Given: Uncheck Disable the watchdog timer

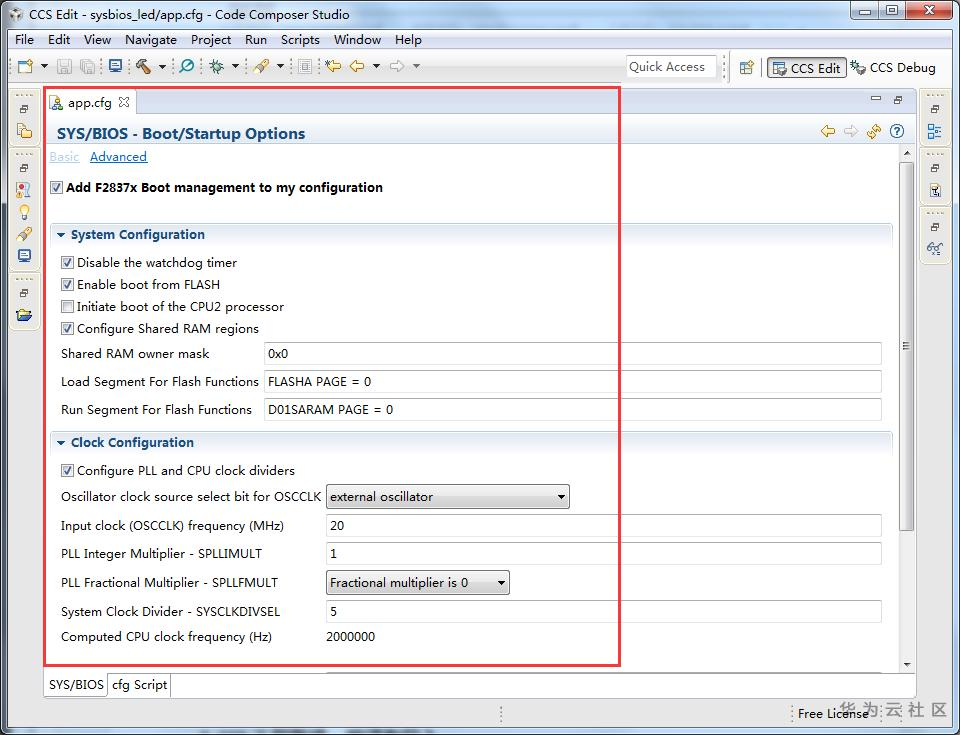Looking at the screenshot, I should 68,263.
